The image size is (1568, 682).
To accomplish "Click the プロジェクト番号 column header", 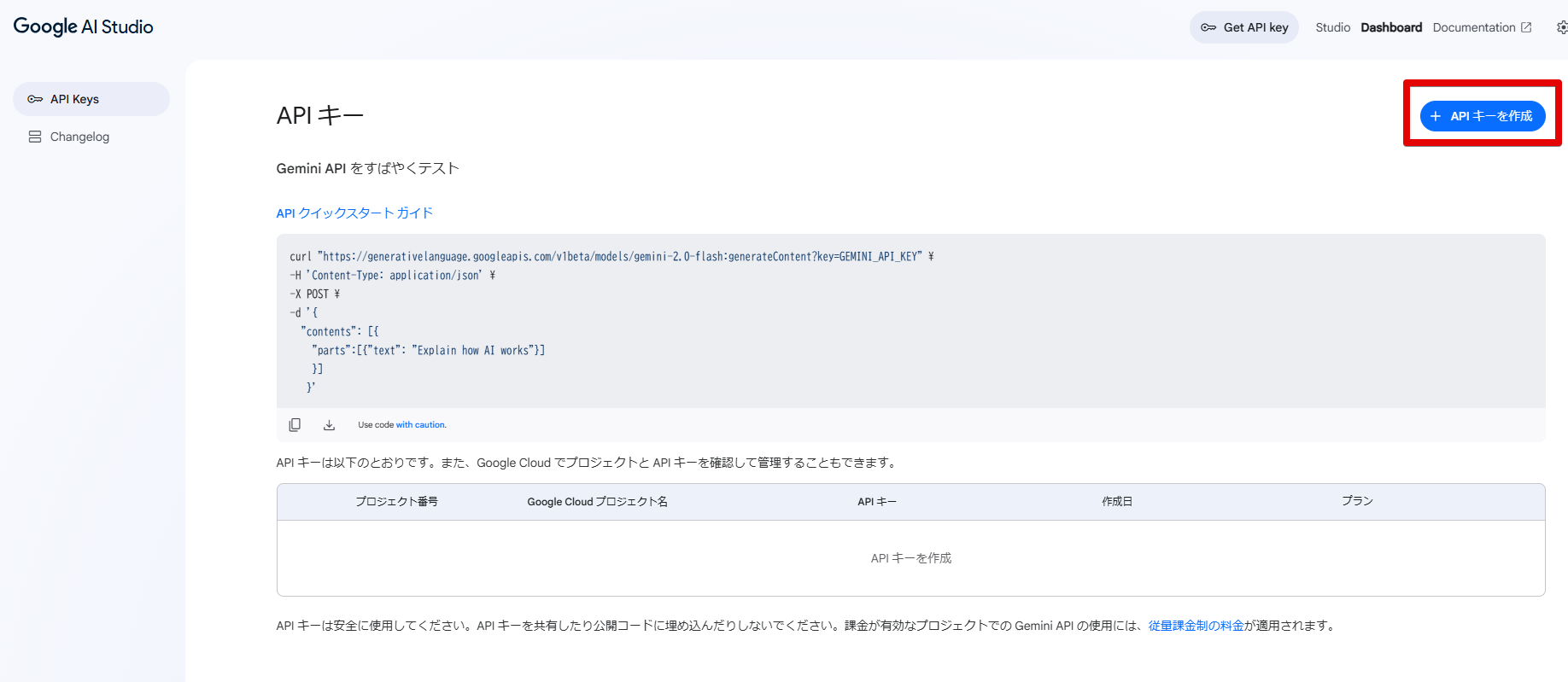I will coord(396,502).
